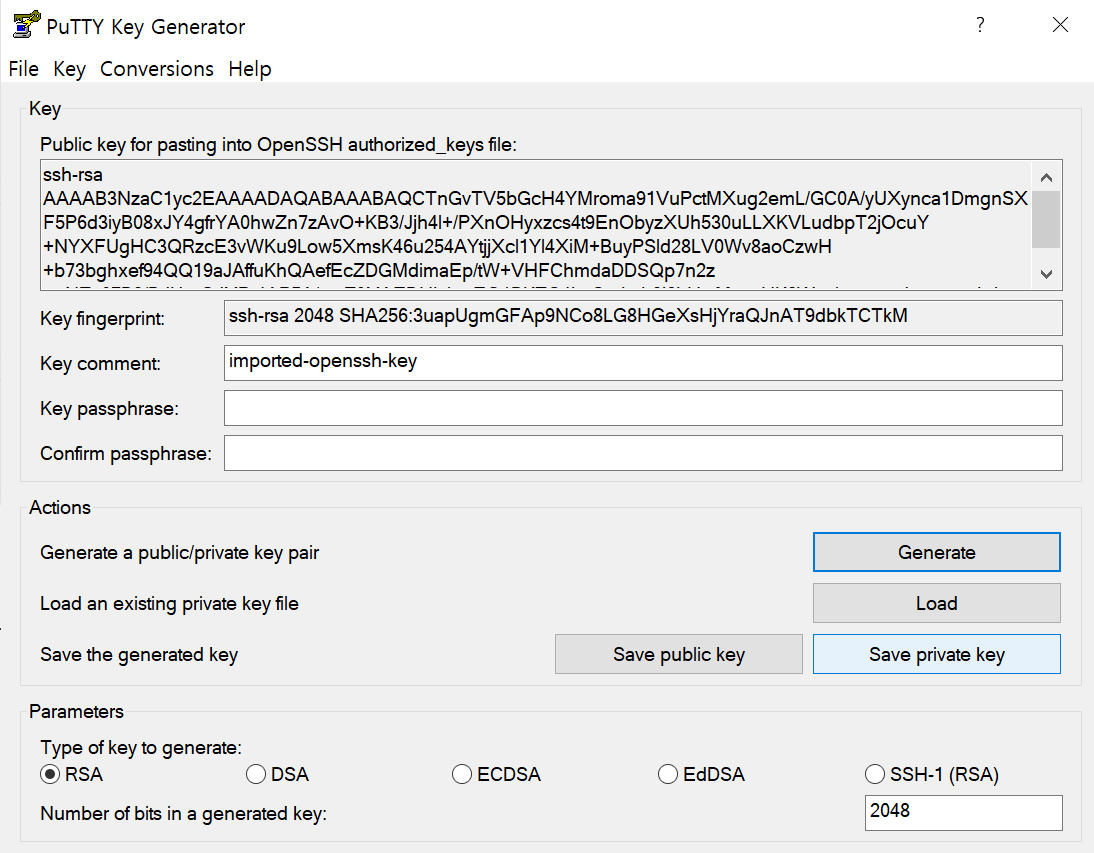This screenshot has height=853, width=1094.
Task: Click Save public key button
Action: click(x=679, y=654)
